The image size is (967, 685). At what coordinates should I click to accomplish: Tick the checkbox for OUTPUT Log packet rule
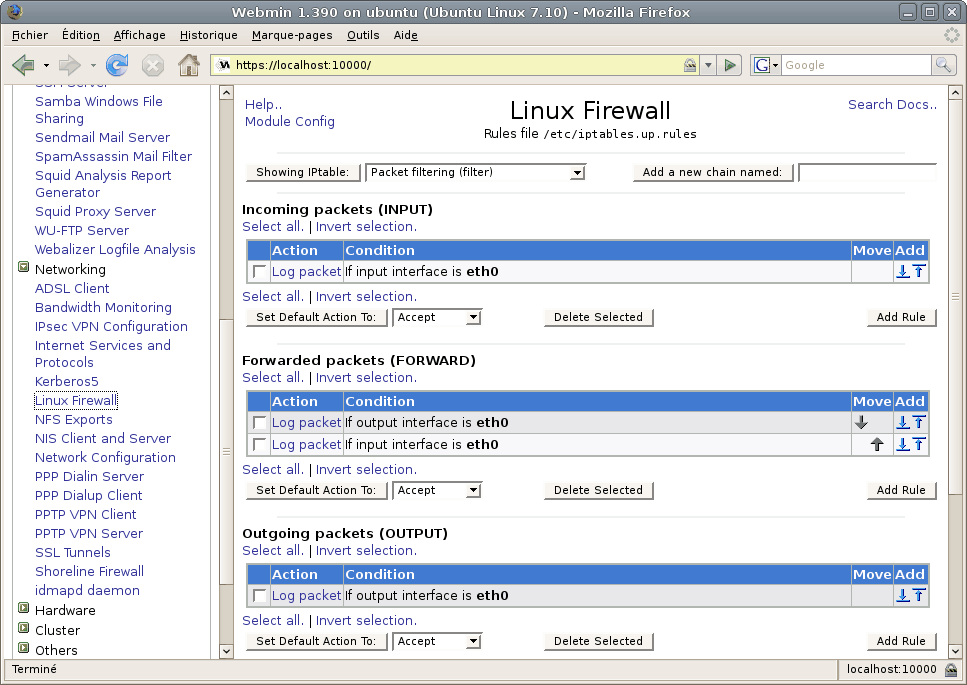tap(260, 596)
